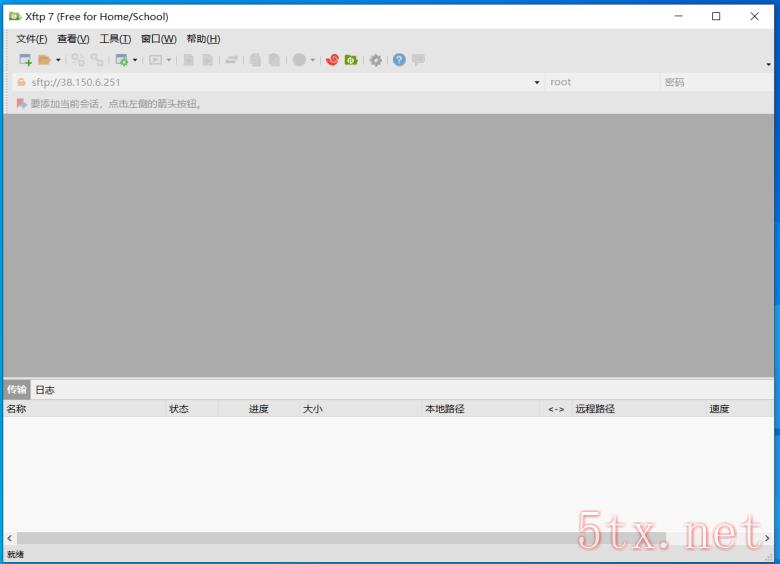Click the toolbar overflow arrow at right edge

769,64
